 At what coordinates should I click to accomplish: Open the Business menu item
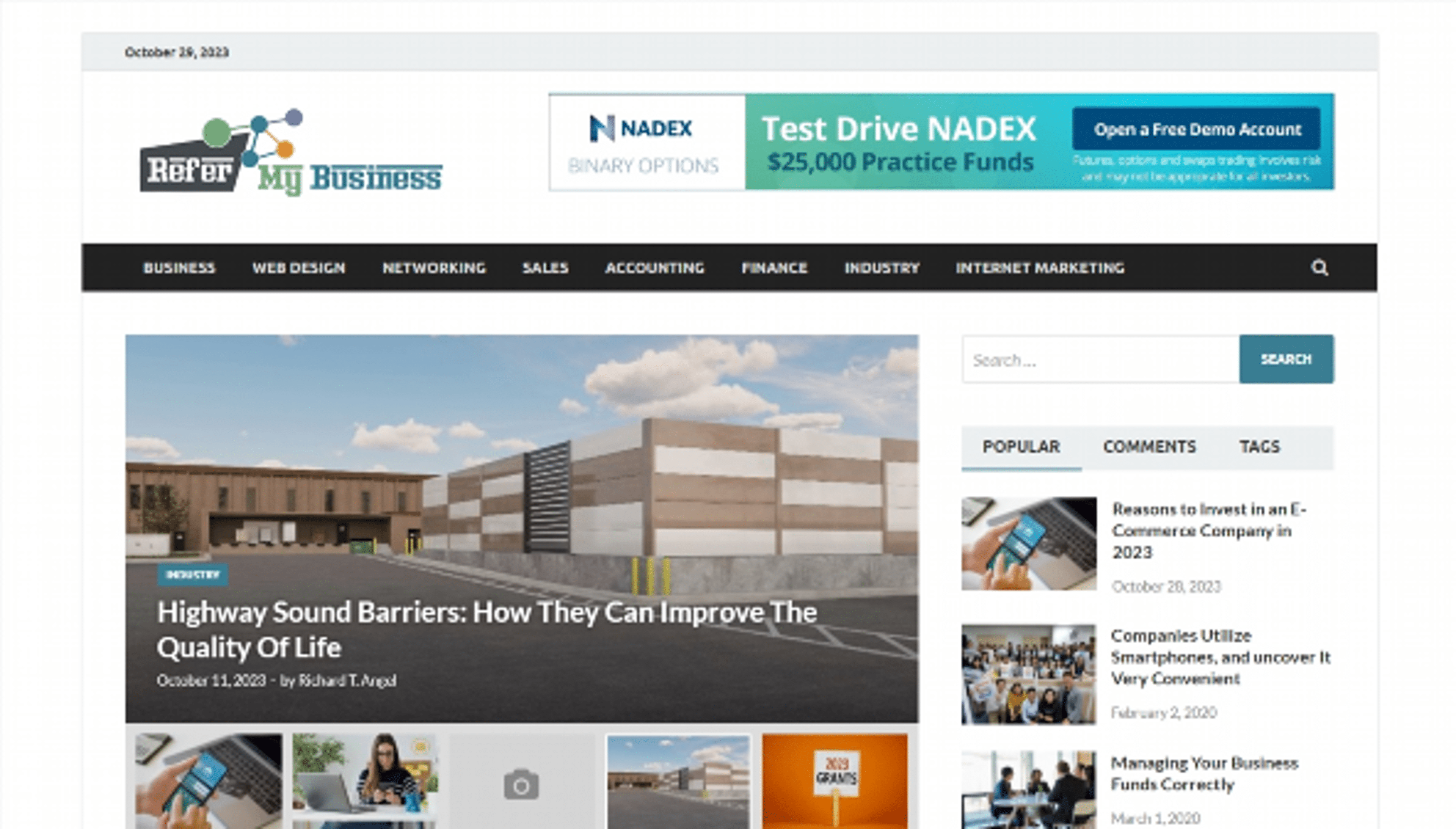click(179, 268)
